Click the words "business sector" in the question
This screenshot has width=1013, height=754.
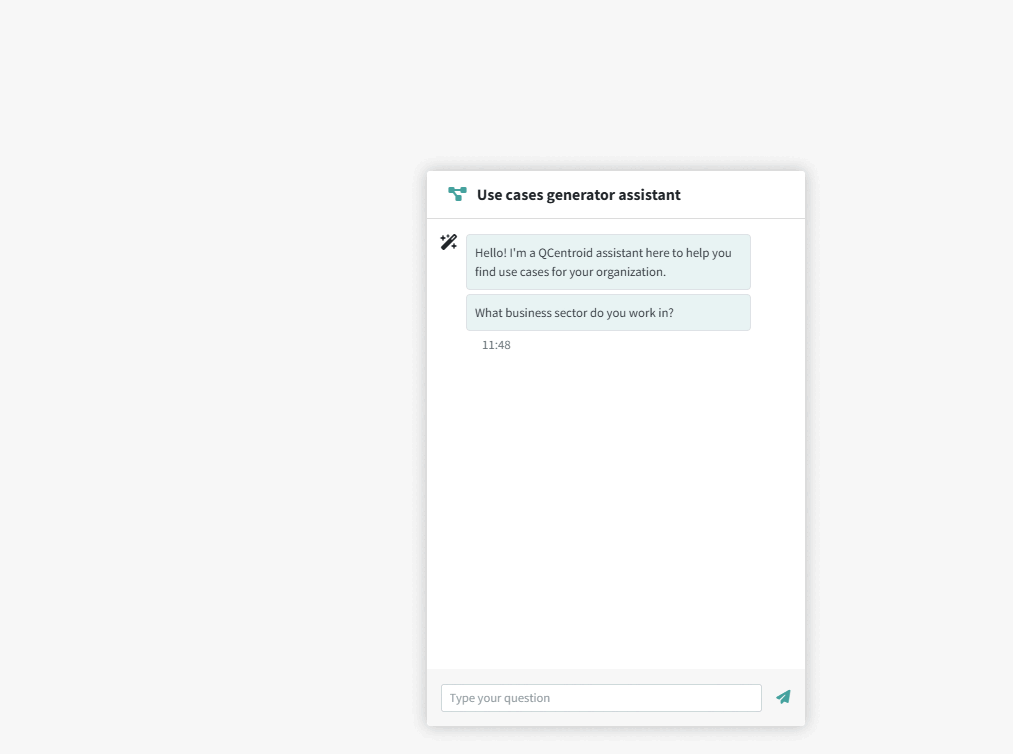546,313
